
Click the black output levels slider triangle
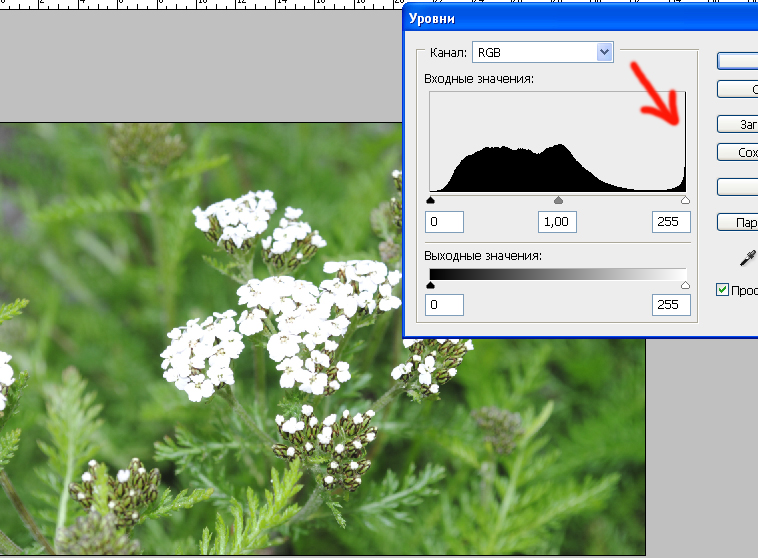tap(430, 285)
